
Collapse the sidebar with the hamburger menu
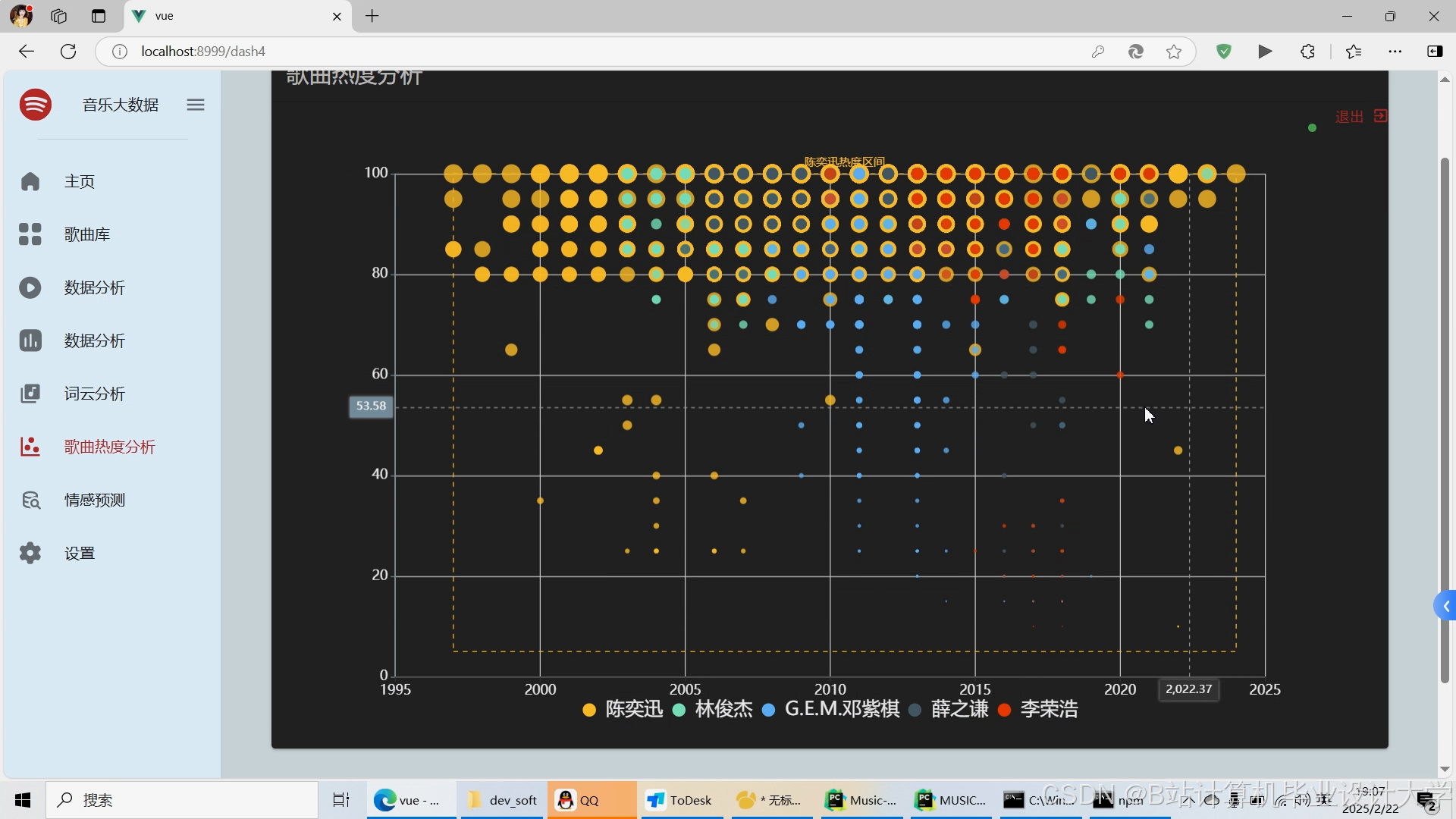pos(196,105)
